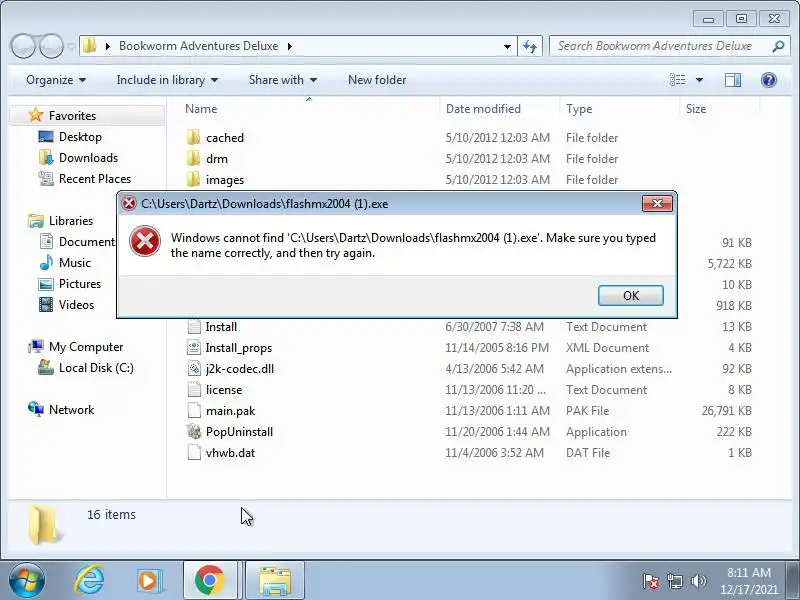Click the volume speaker tray icon
Viewport: 800px width, 600px height.
698,581
